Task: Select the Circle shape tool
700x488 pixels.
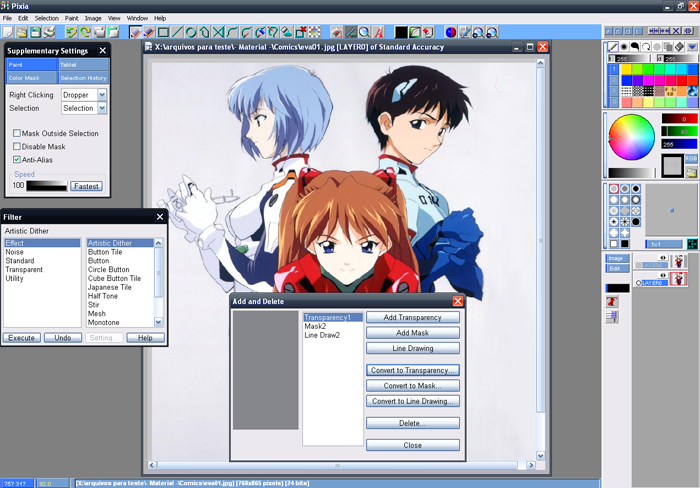Action: point(191,32)
